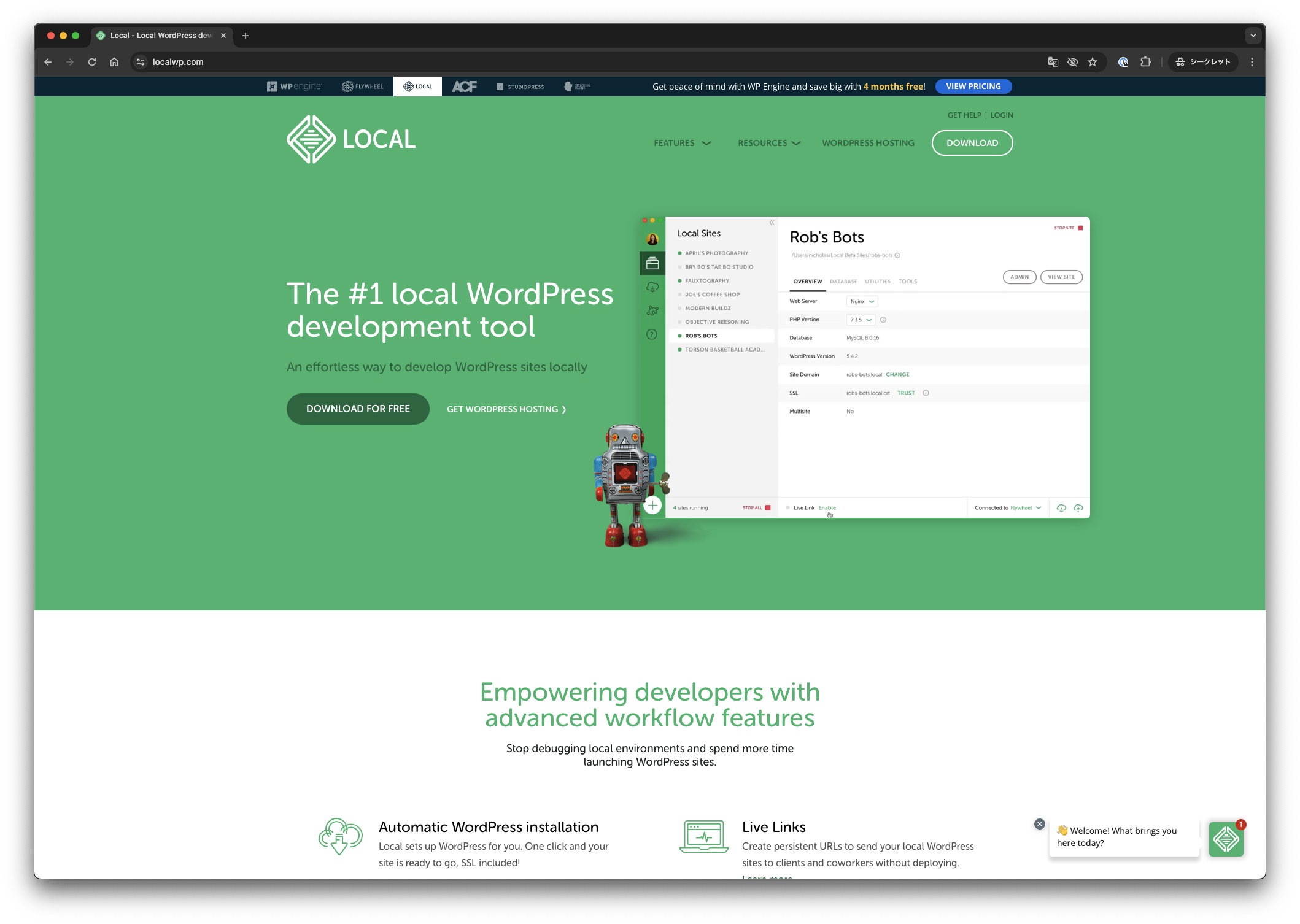
Task: Open the Flywheel brand link
Action: click(363, 87)
